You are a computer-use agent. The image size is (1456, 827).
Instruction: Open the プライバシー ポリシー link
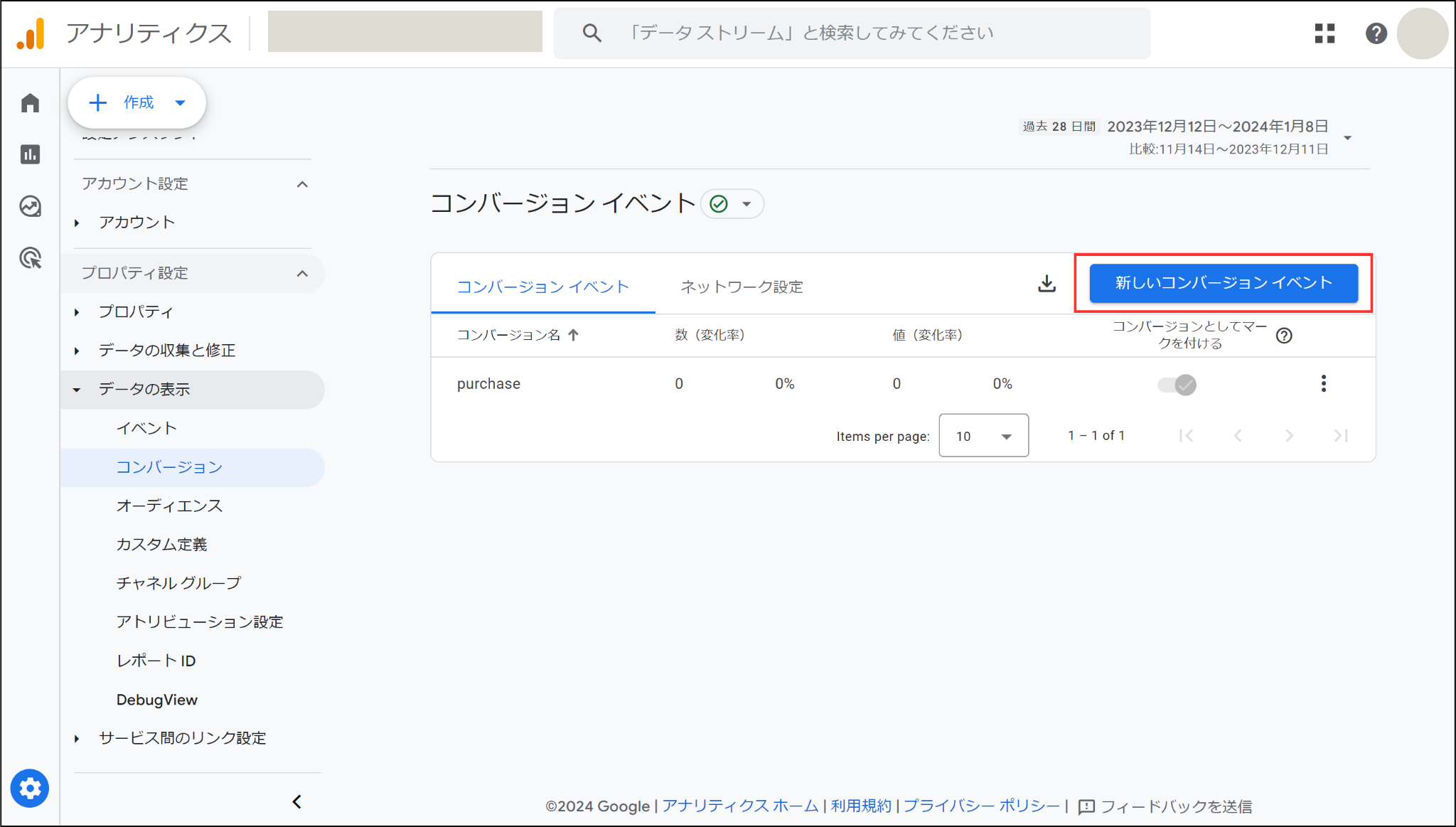(982, 806)
